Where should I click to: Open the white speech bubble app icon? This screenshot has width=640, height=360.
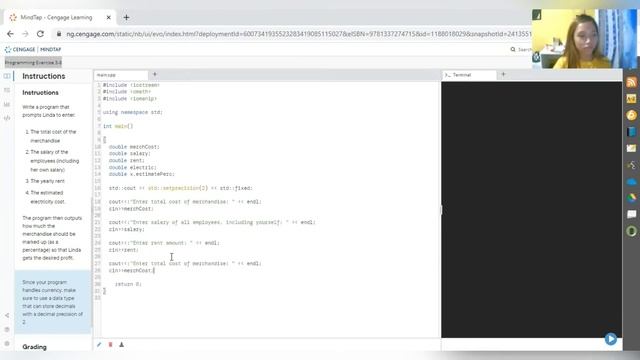point(631,214)
